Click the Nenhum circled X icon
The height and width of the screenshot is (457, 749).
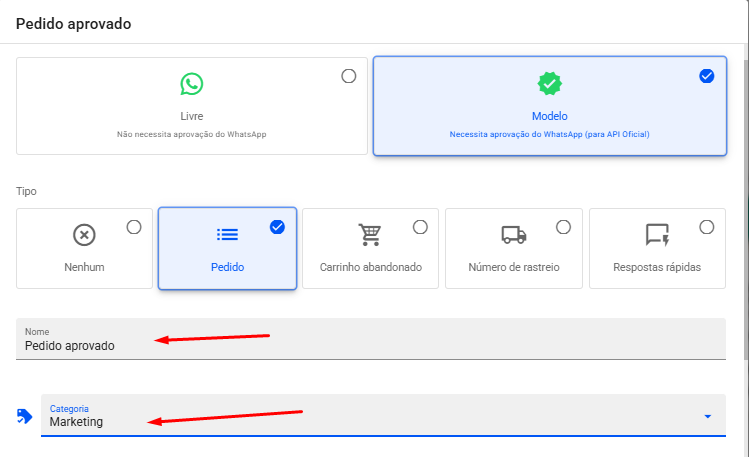(85, 235)
